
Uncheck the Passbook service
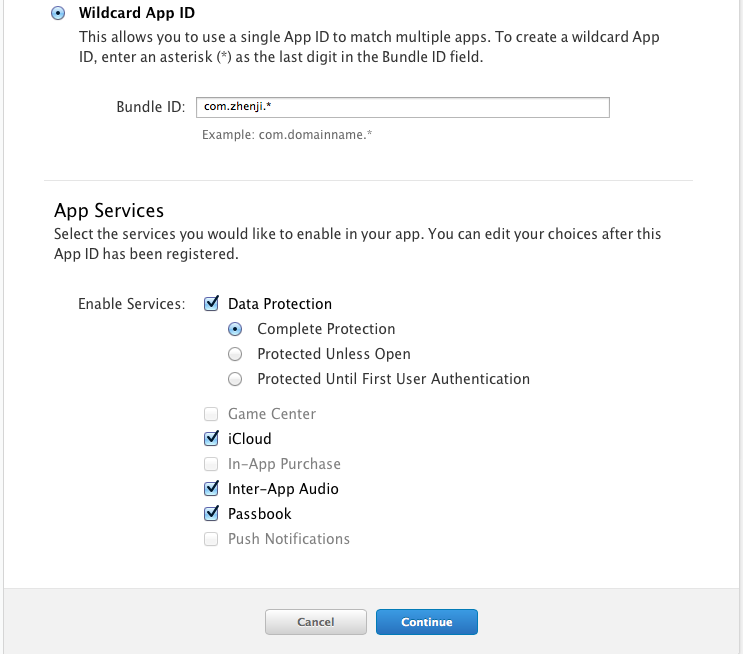click(x=211, y=513)
